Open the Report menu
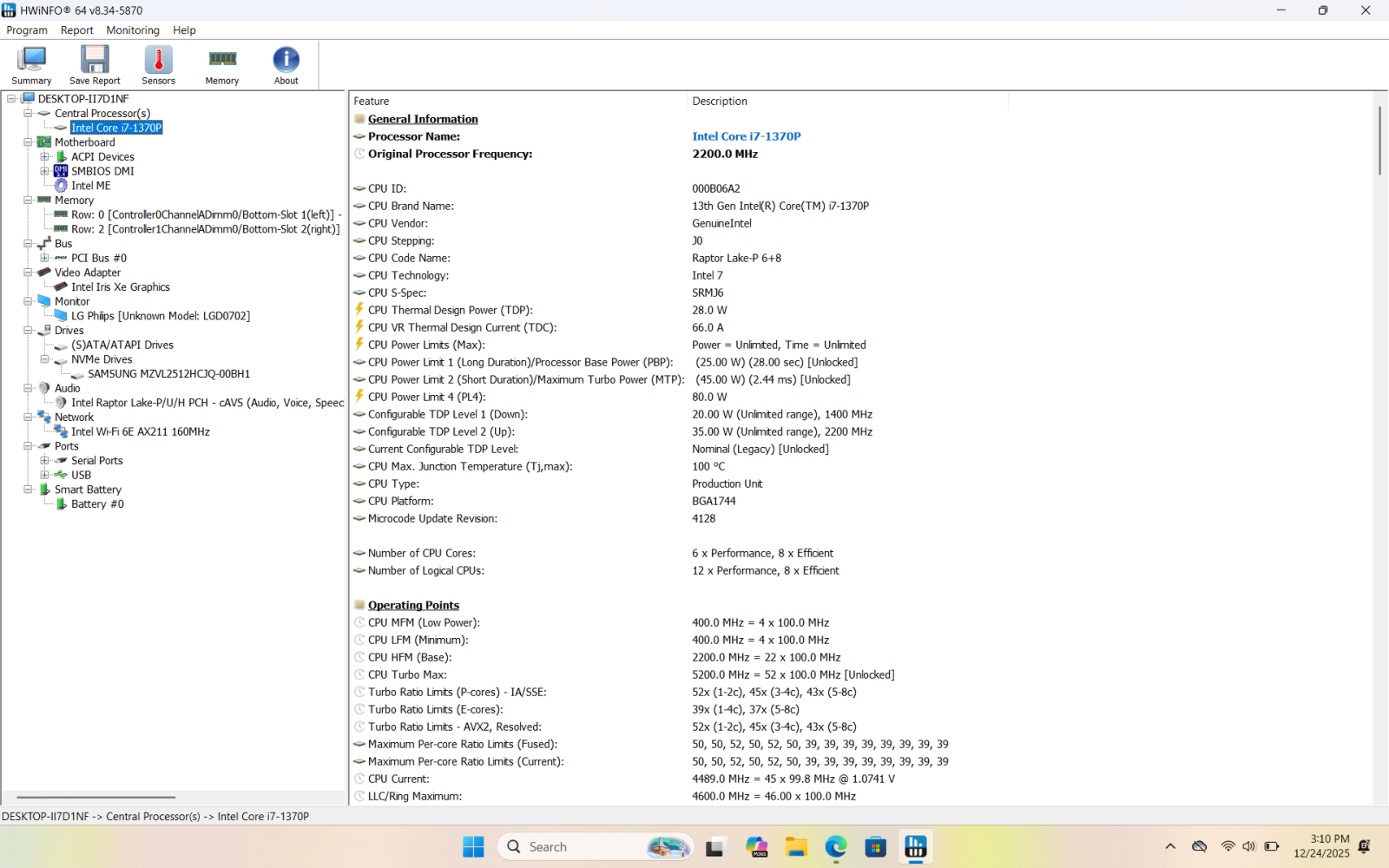 77,30
